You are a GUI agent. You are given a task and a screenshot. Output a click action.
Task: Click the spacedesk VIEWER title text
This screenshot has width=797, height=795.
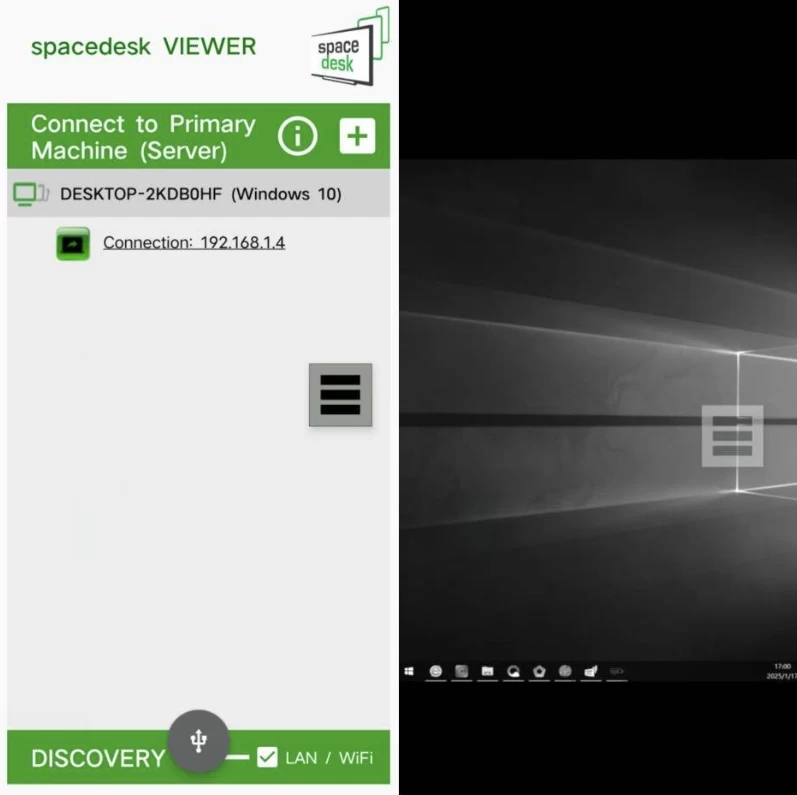coord(143,47)
